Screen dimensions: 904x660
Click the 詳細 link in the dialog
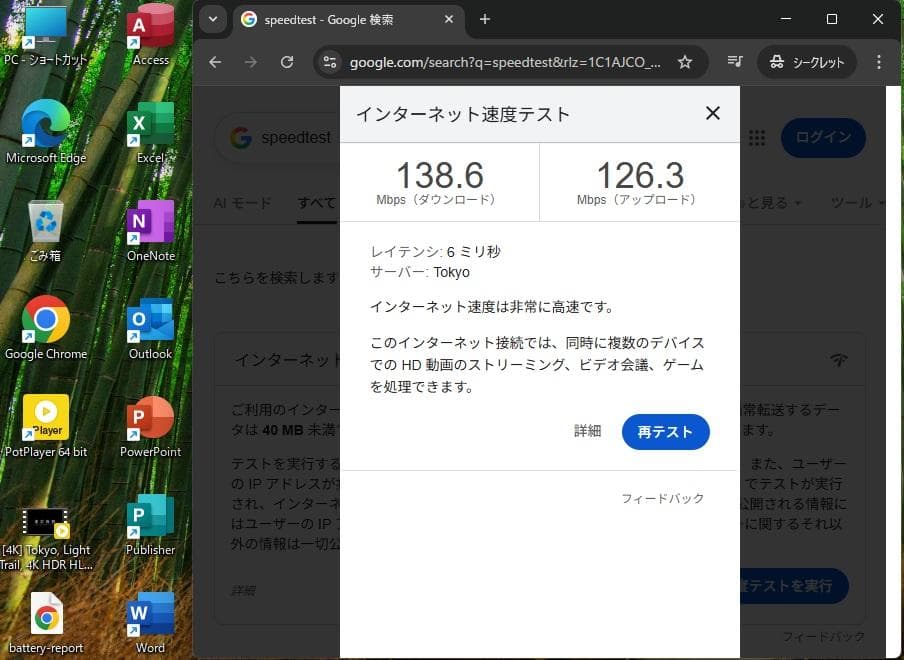[x=587, y=431]
